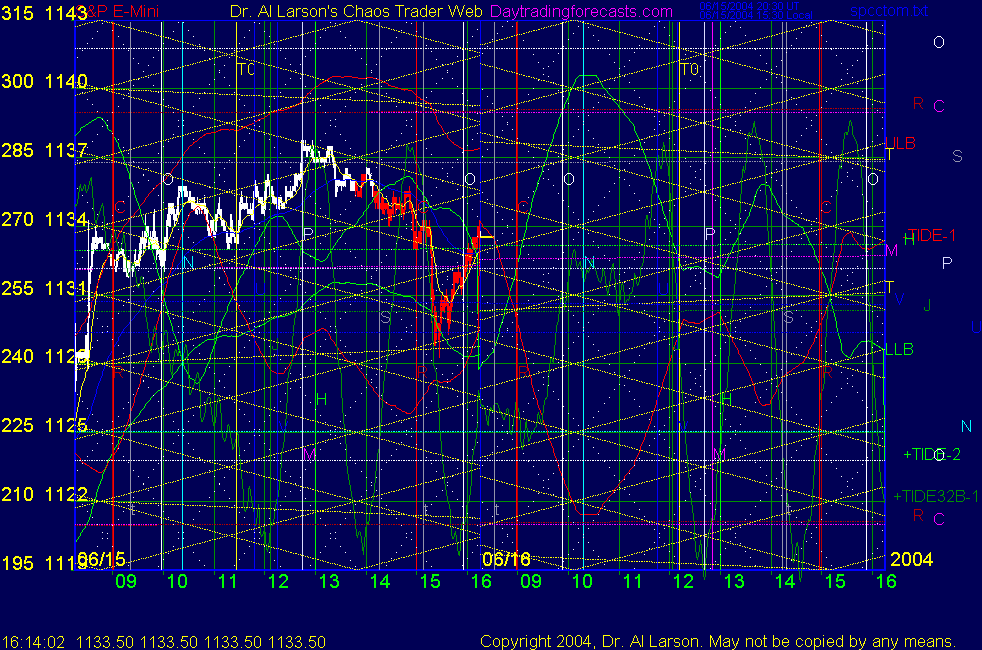Select the "210 1122" price axis label
The image size is (982, 650).
click(44, 494)
